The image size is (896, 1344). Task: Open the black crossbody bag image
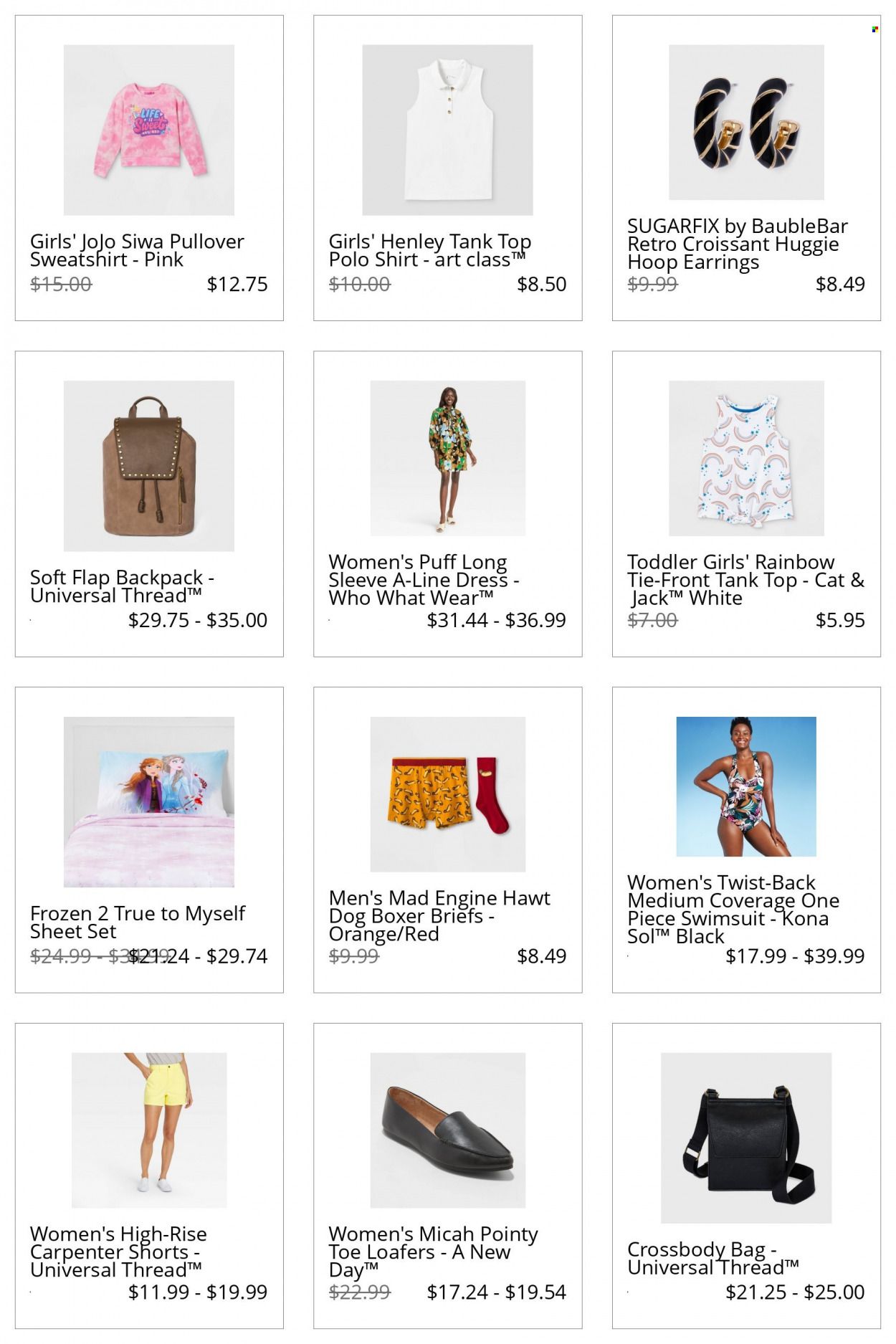pos(746,1138)
